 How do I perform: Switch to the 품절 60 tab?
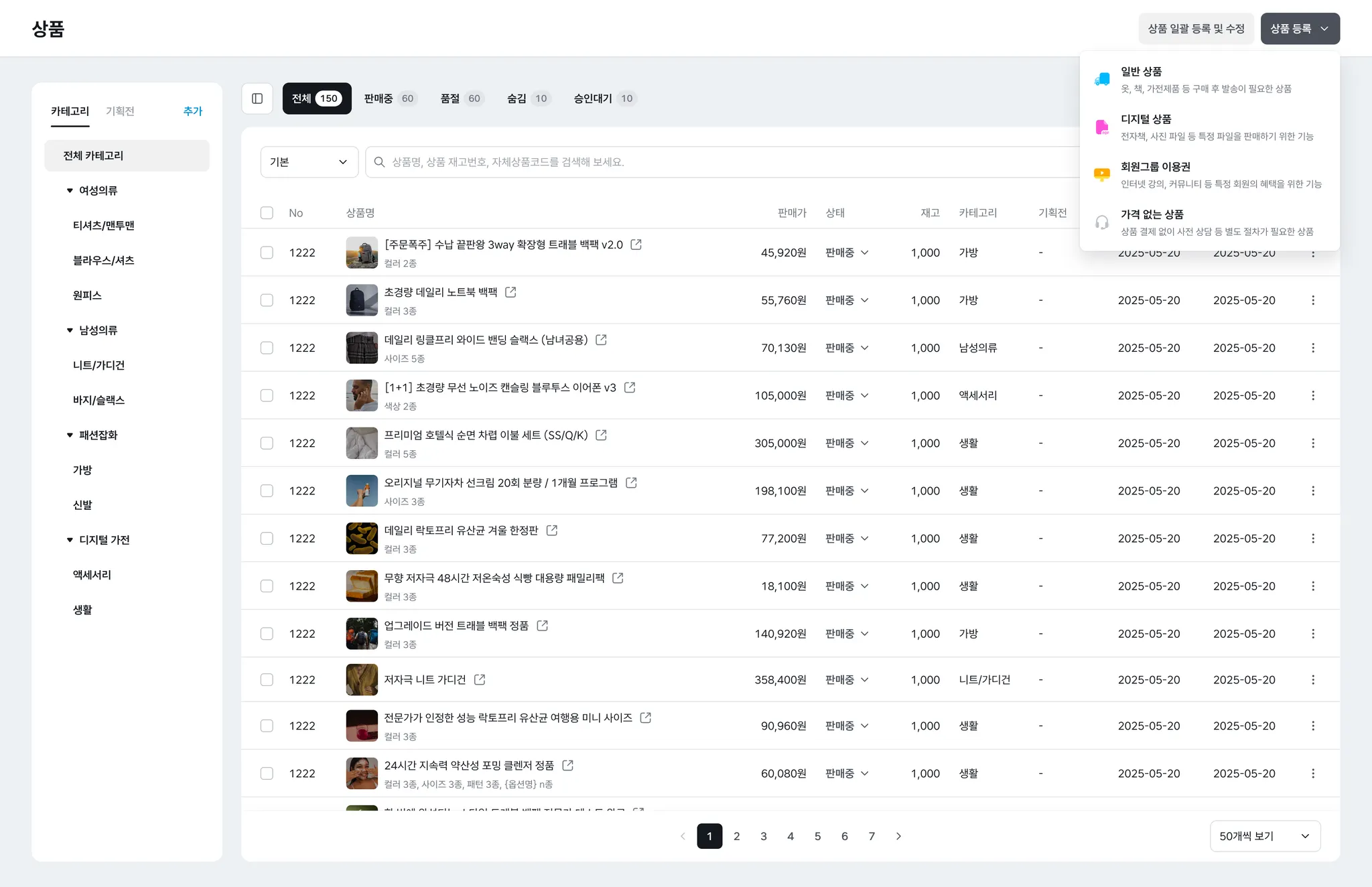pyautogui.click(x=461, y=98)
